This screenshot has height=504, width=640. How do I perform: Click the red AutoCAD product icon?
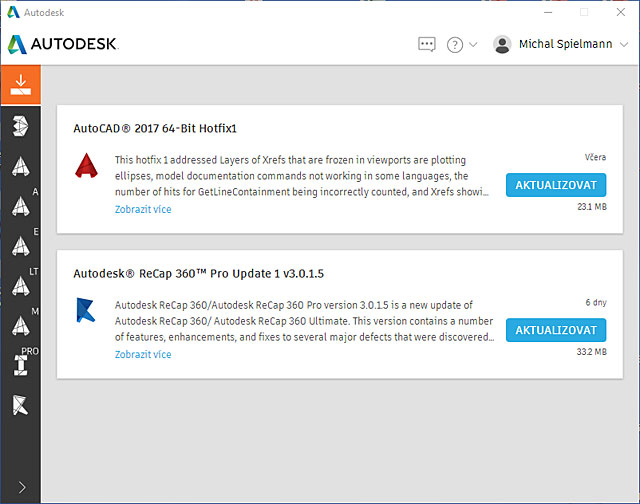pos(87,166)
